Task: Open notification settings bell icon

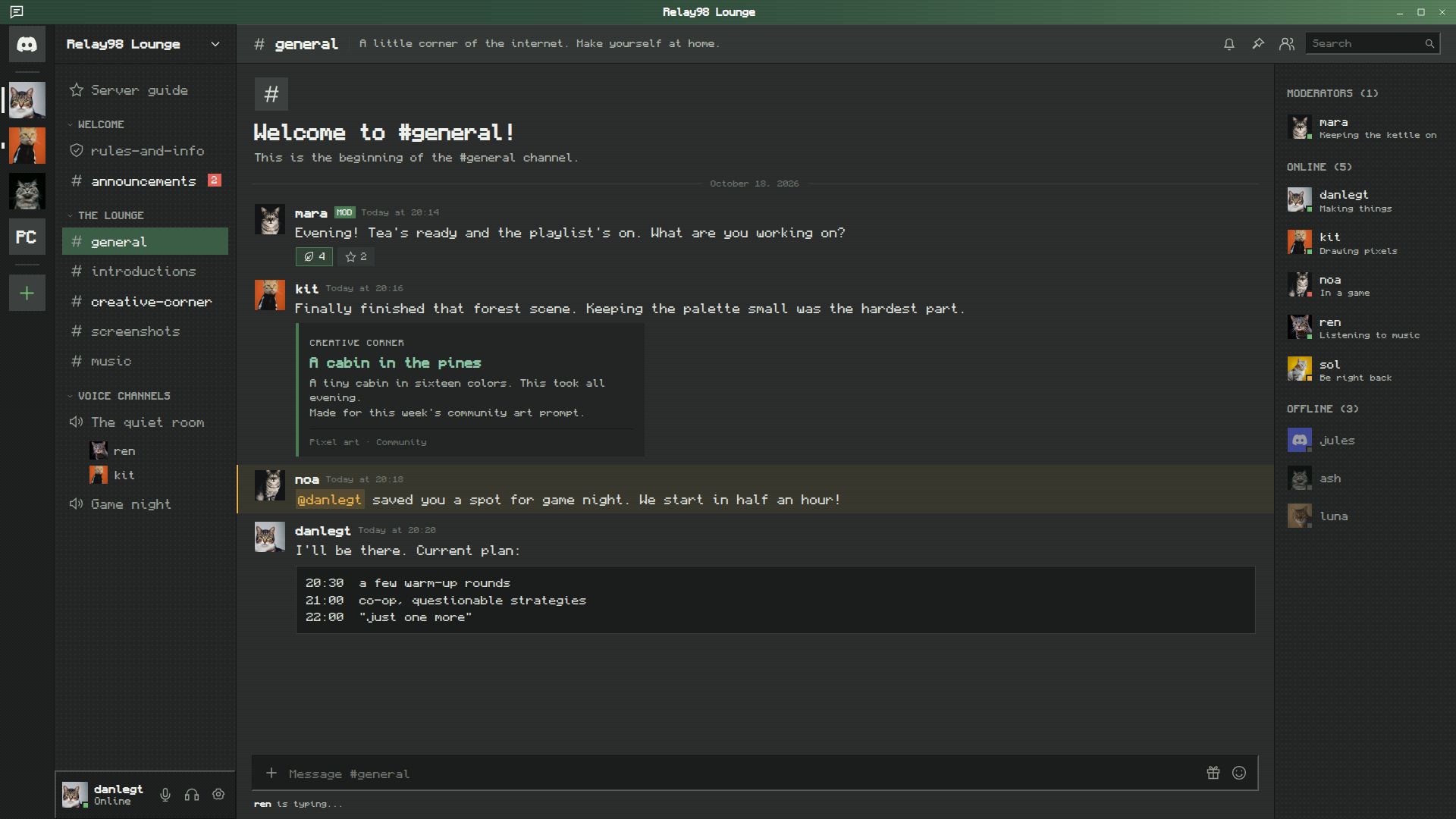Action: tap(1228, 44)
